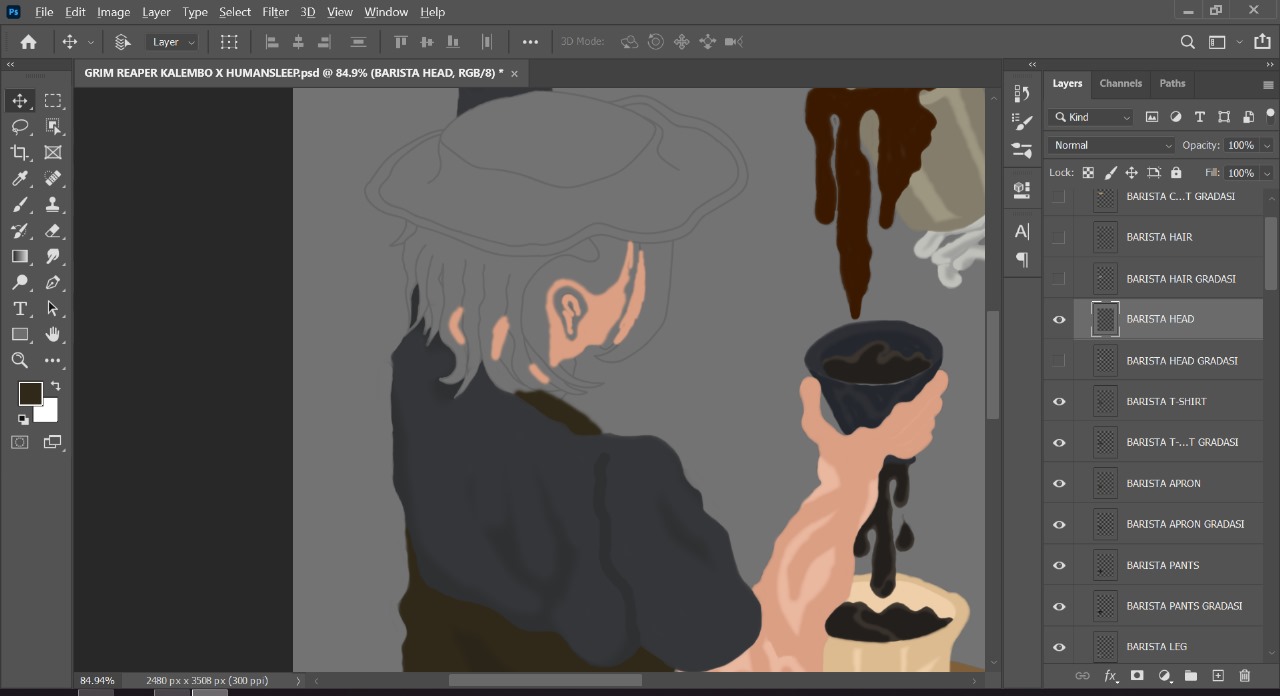Screen dimensions: 1280x696
Task: Select the Hand tool
Action: (53, 335)
